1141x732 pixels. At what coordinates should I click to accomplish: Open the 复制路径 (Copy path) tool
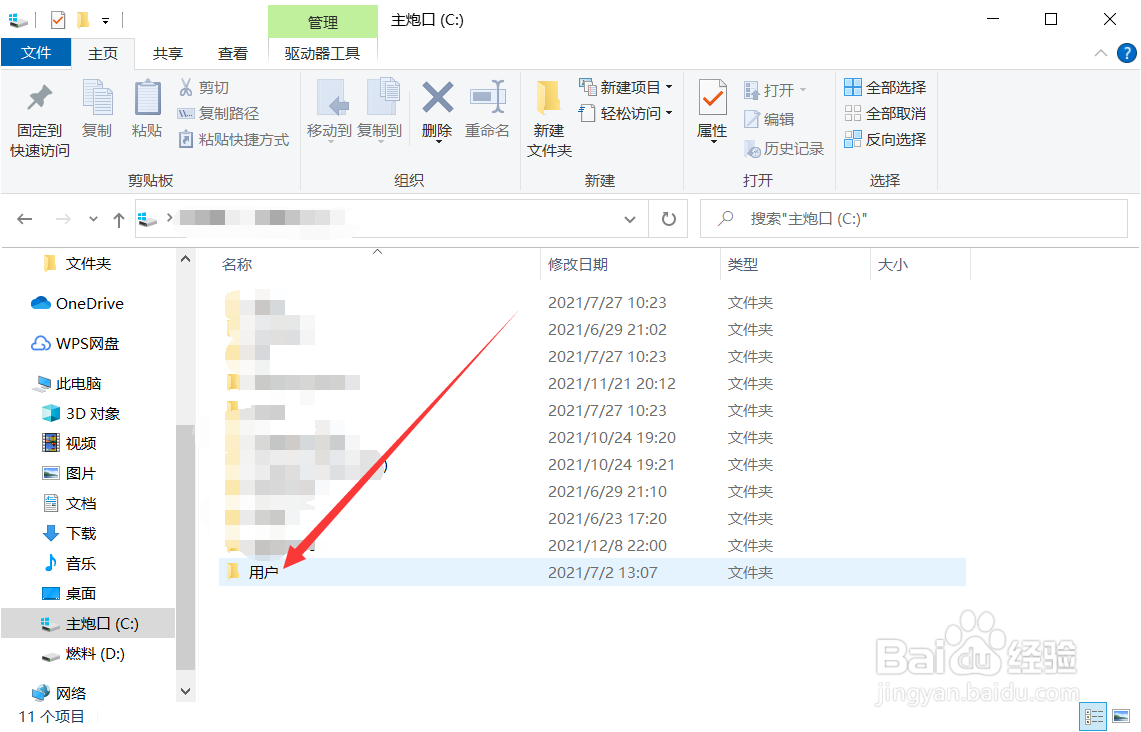[214, 112]
